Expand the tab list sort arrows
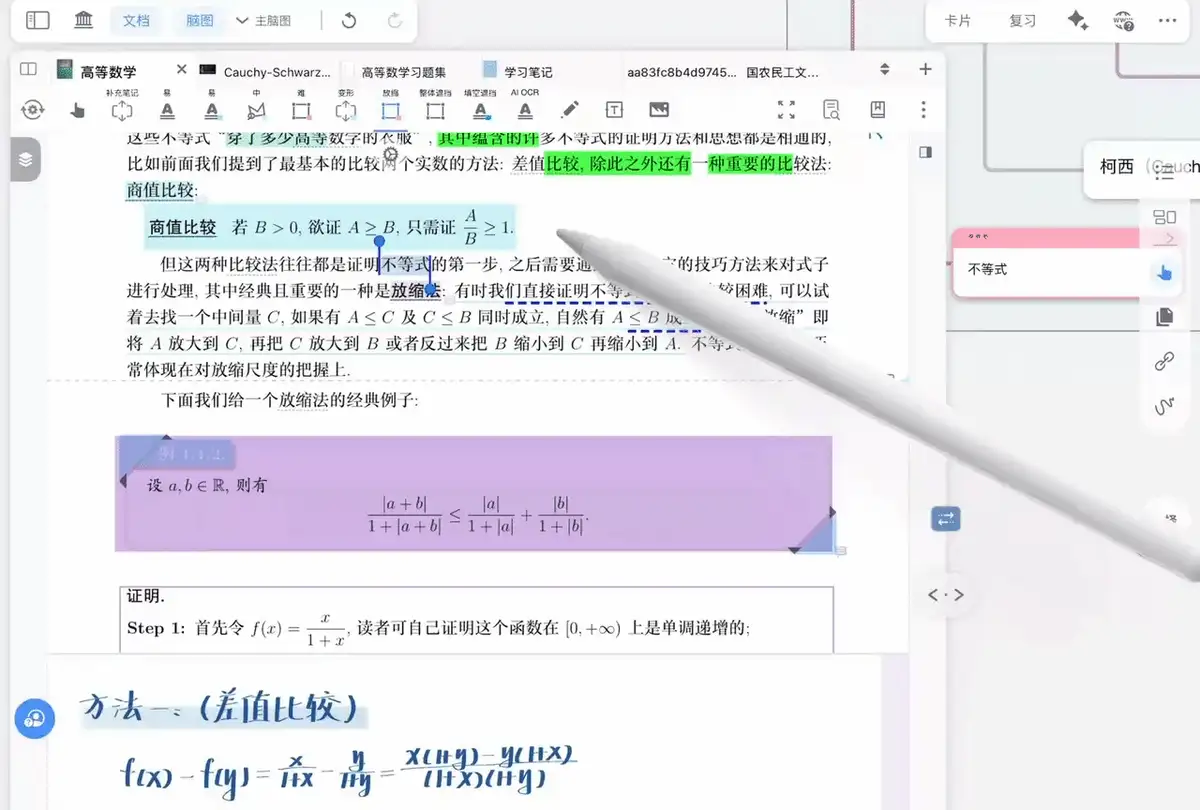The width and height of the screenshot is (1200, 810). (x=884, y=69)
